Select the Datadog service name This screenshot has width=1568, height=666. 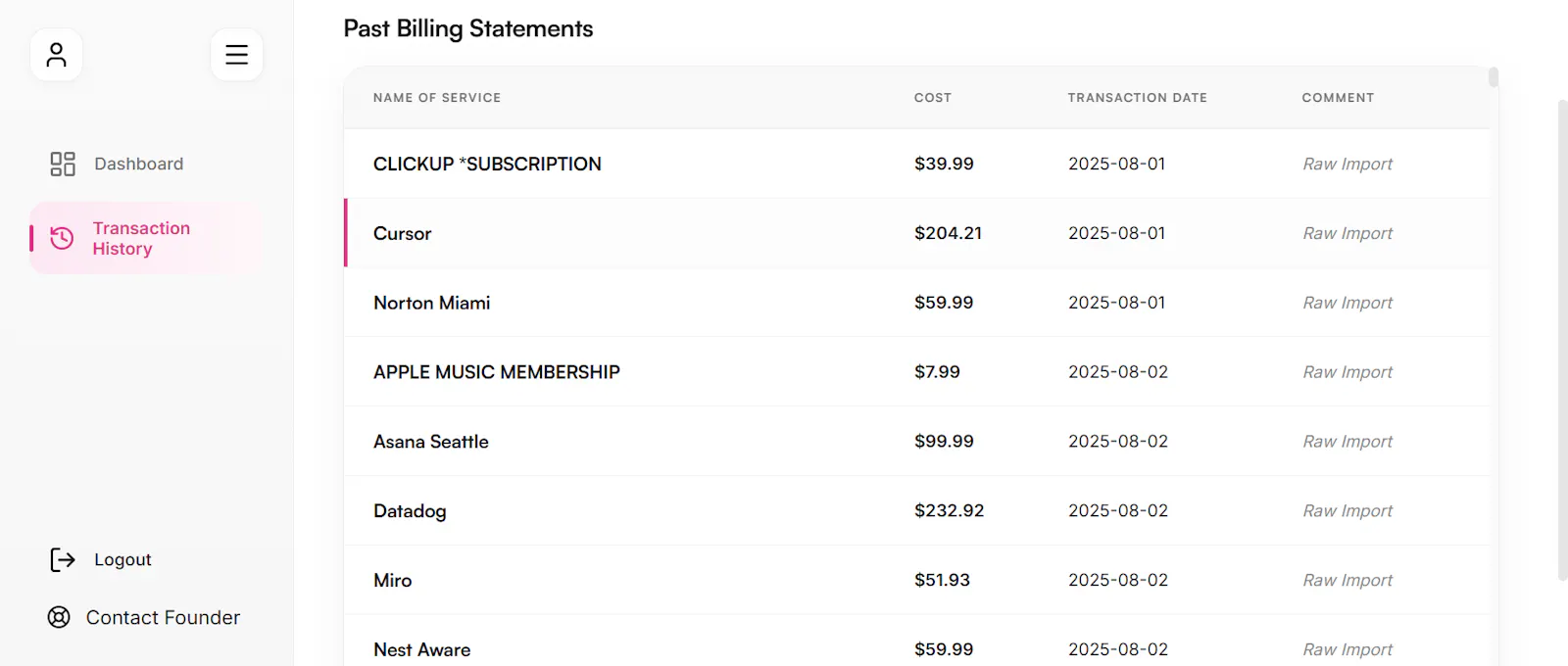click(x=410, y=511)
